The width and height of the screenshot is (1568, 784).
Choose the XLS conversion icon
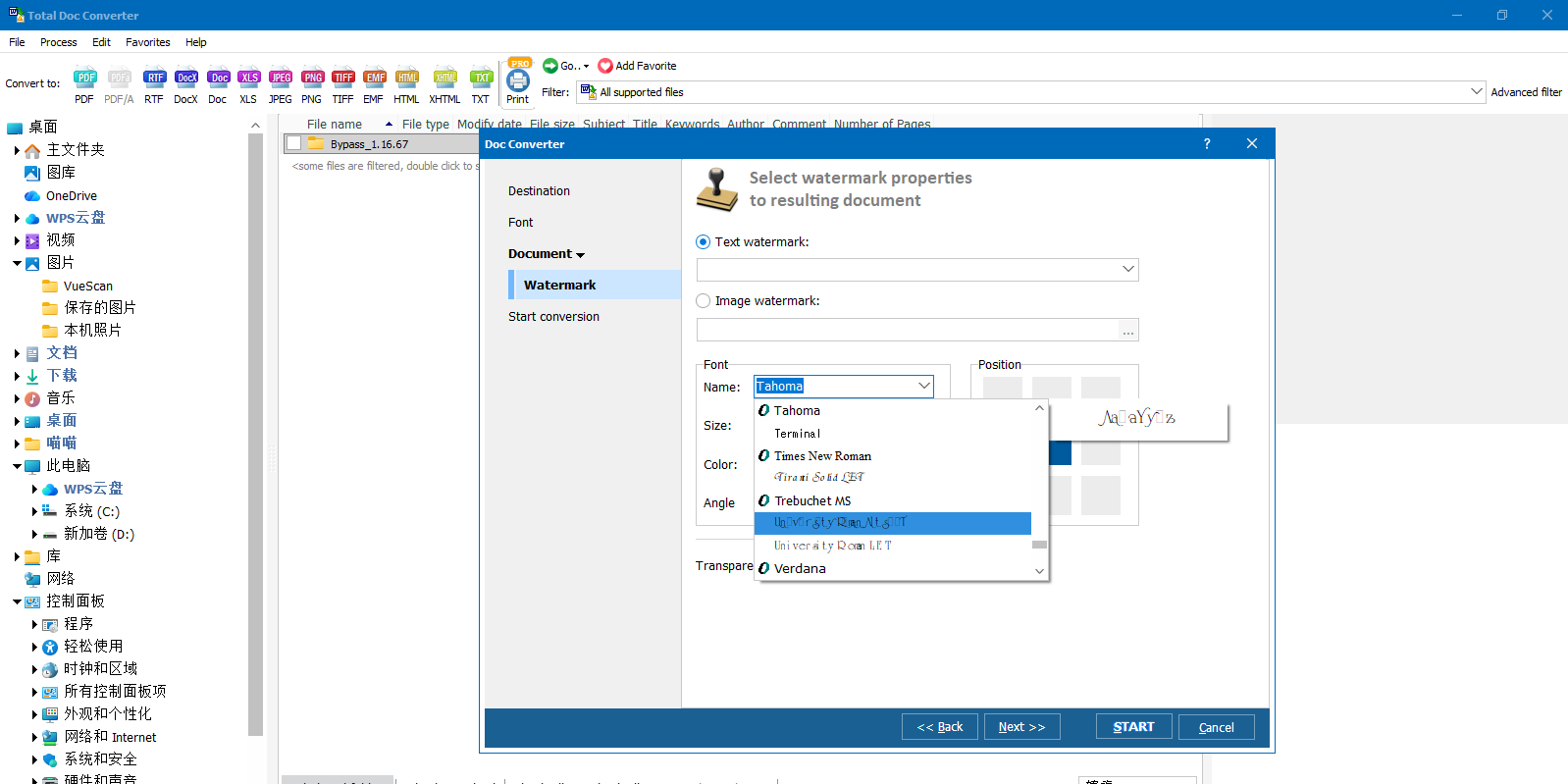click(249, 79)
